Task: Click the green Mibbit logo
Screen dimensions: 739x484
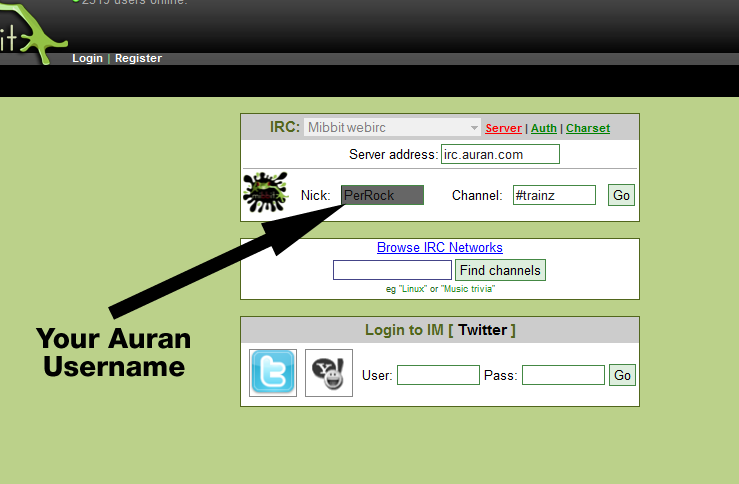Action: point(33,32)
